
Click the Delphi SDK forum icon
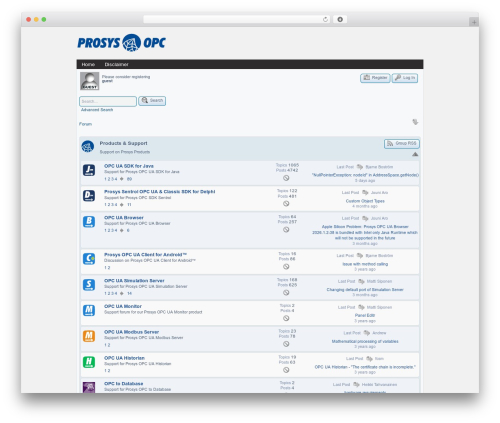tap(89, 196)
